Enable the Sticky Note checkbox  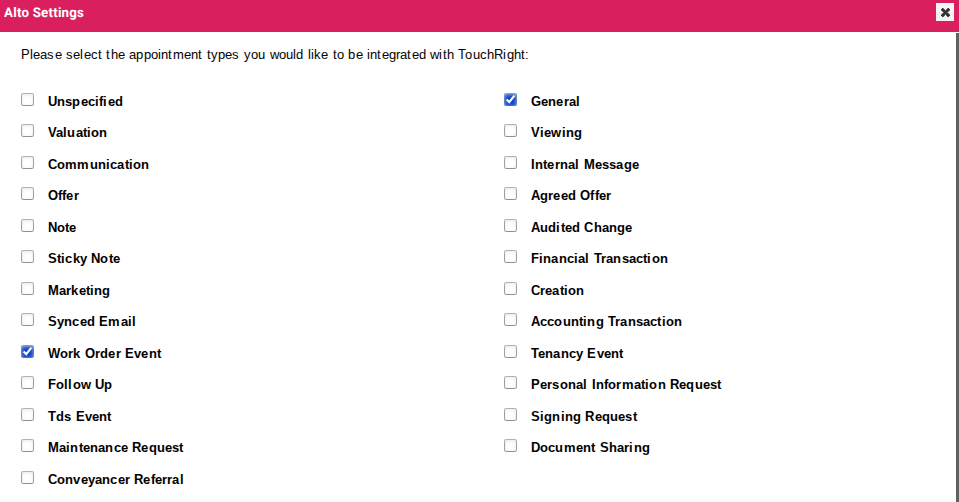click(28, 257)
